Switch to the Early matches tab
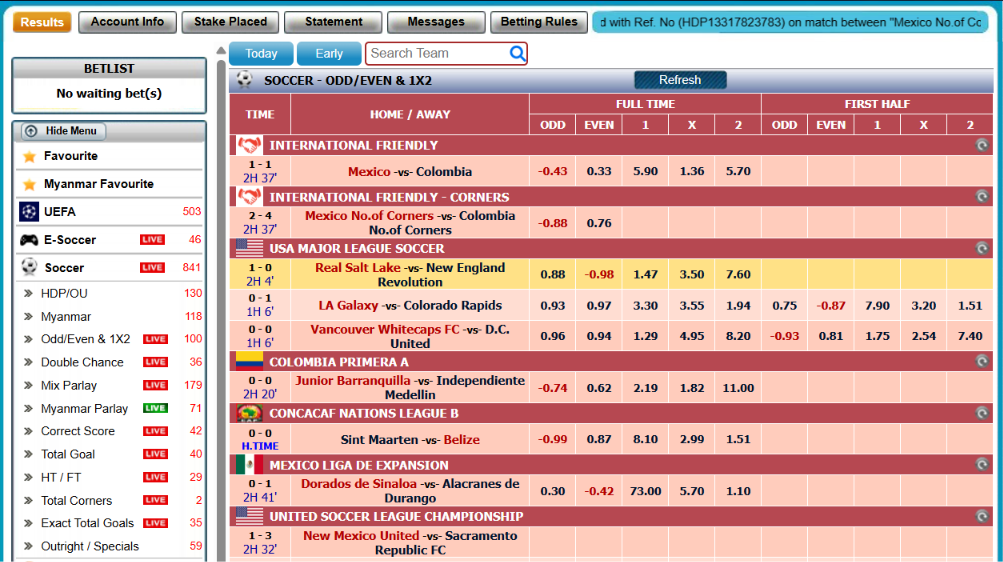1003x562 pixels. pyautogui.click(x=329, y=54)
